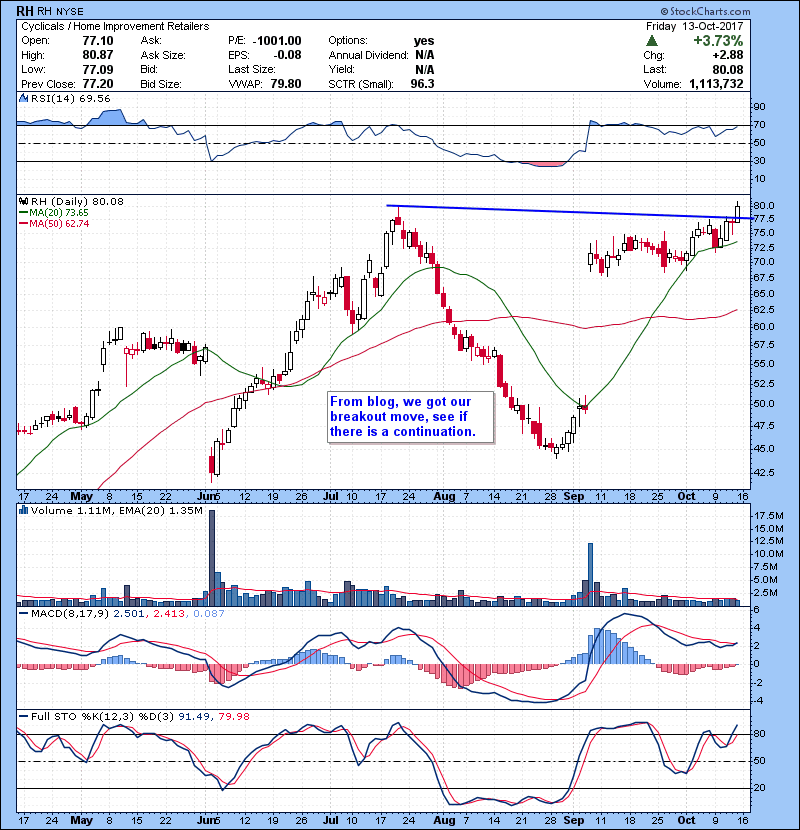800x830 pixels.
Task: Click 'Cyclicals / Home Improvement Retailers' sector text
Action: point(115,26)
